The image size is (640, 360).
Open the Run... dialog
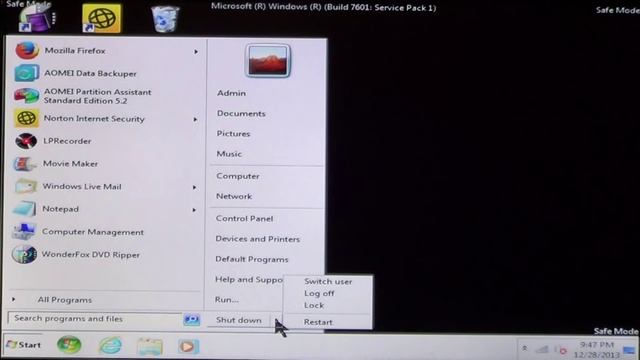point(227,300)
